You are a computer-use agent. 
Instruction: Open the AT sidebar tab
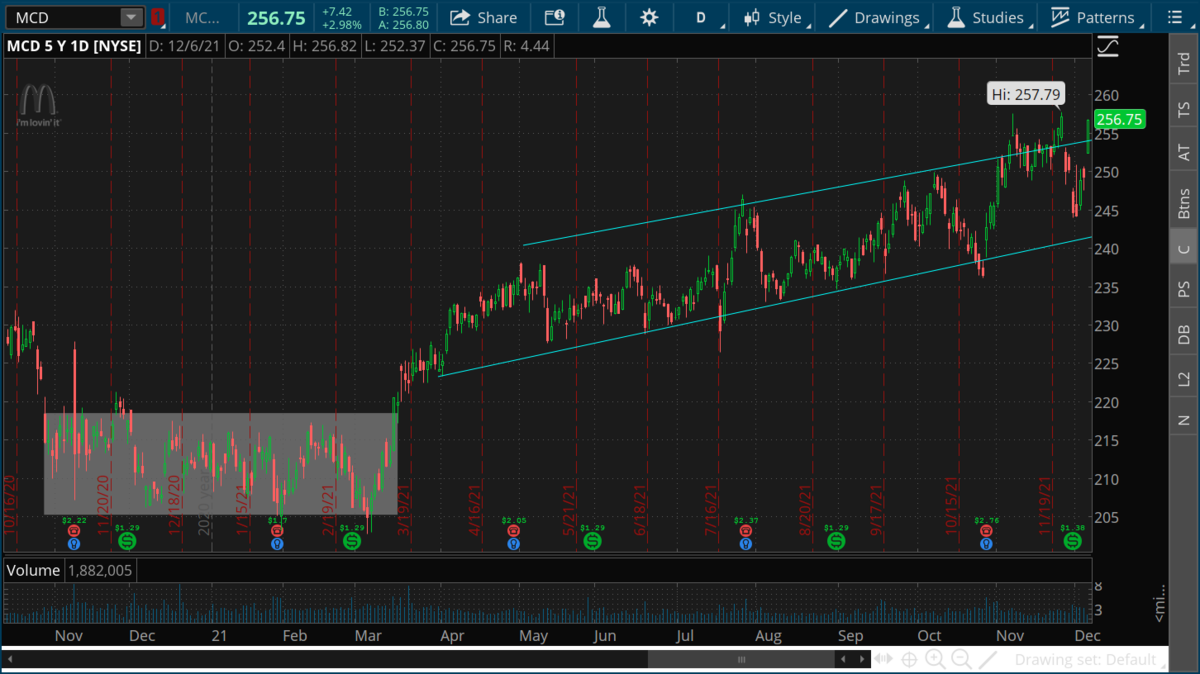tap(1184, 153)
